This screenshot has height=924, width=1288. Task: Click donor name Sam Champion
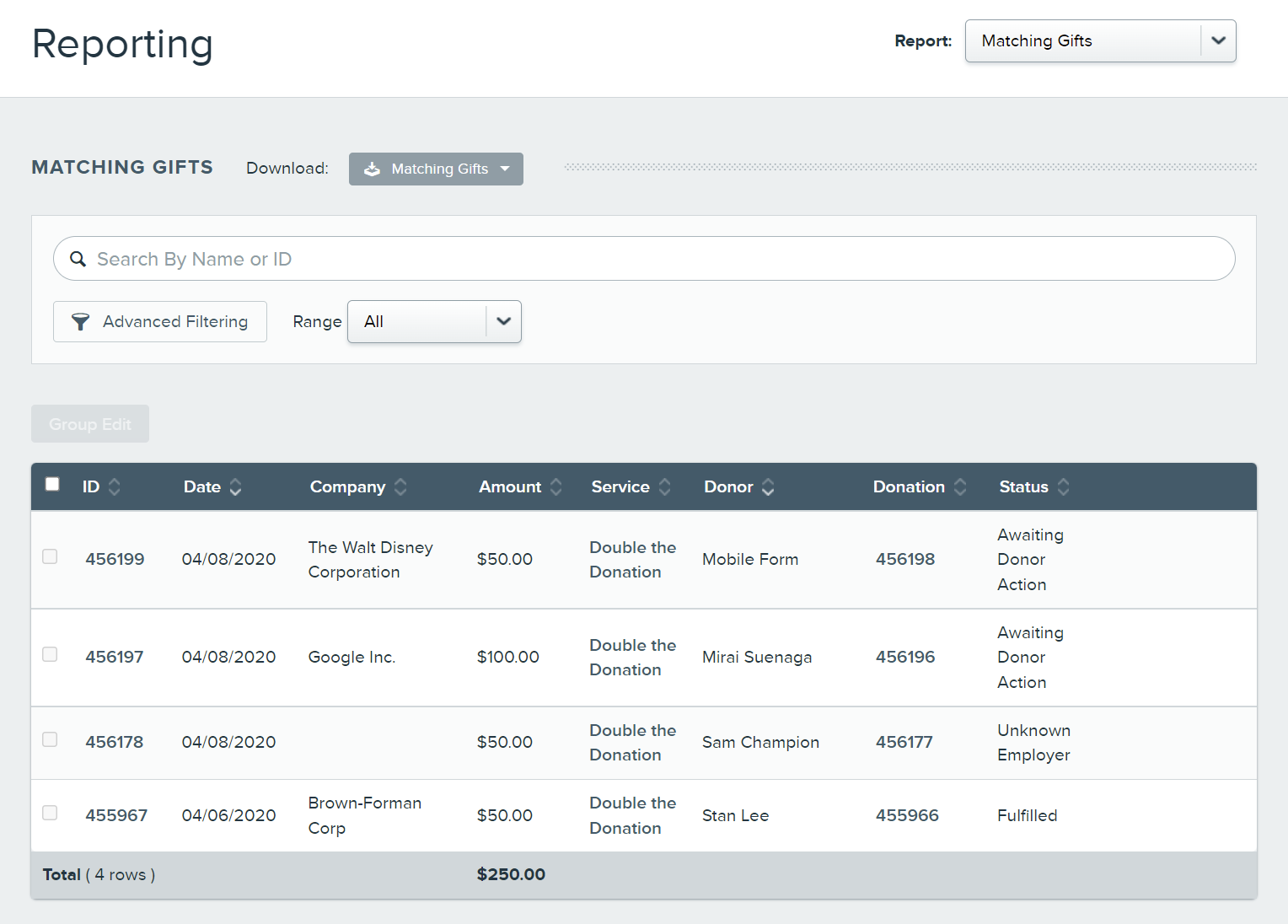(760, 742)
